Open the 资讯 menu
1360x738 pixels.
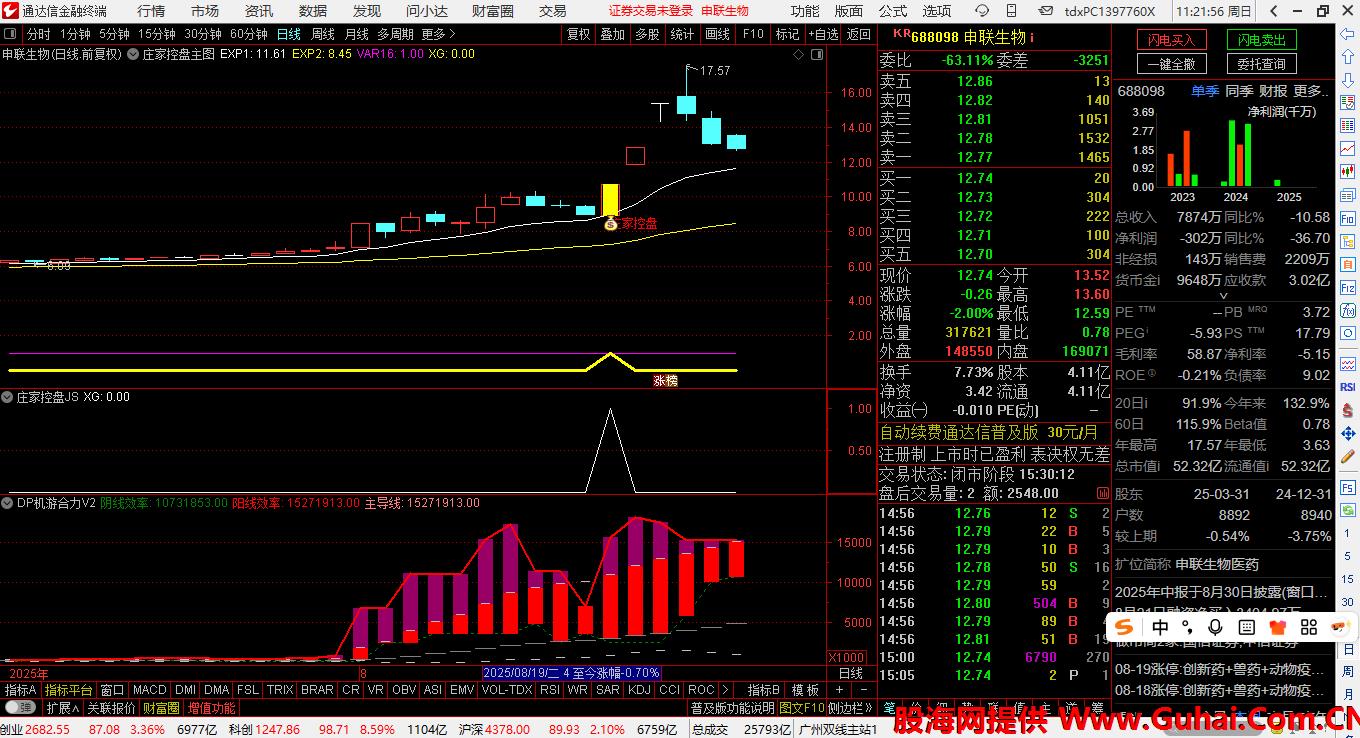coord(259,11)
